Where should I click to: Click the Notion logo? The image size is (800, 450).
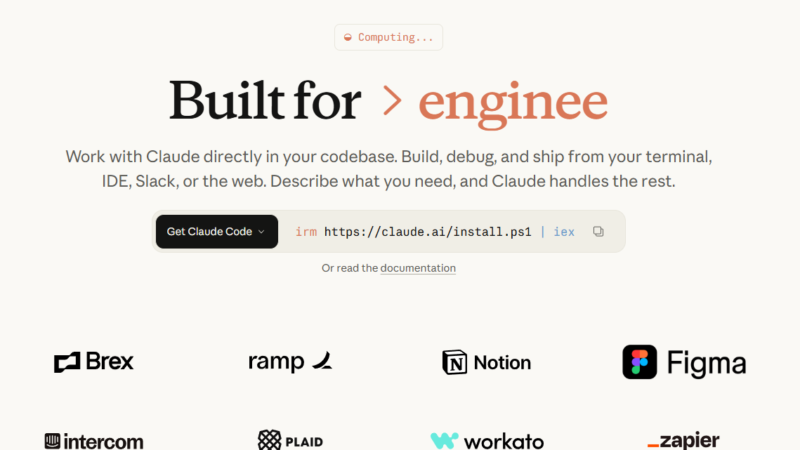click(x=486, y=362)
